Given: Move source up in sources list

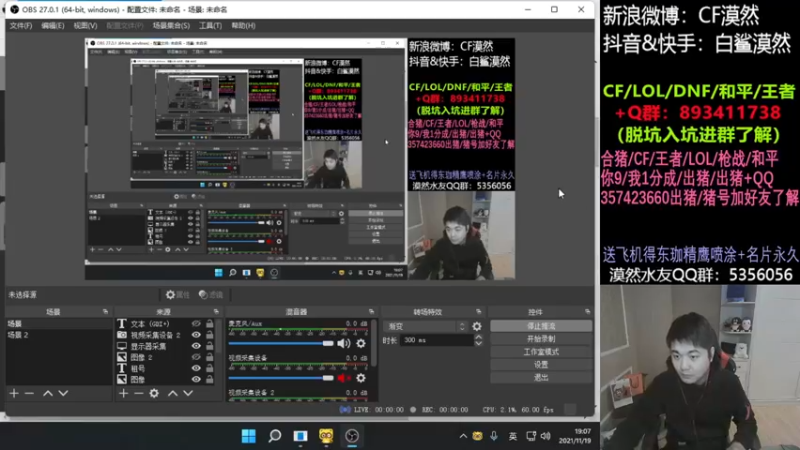Looking at the screenshot, I should pos(173,393).
